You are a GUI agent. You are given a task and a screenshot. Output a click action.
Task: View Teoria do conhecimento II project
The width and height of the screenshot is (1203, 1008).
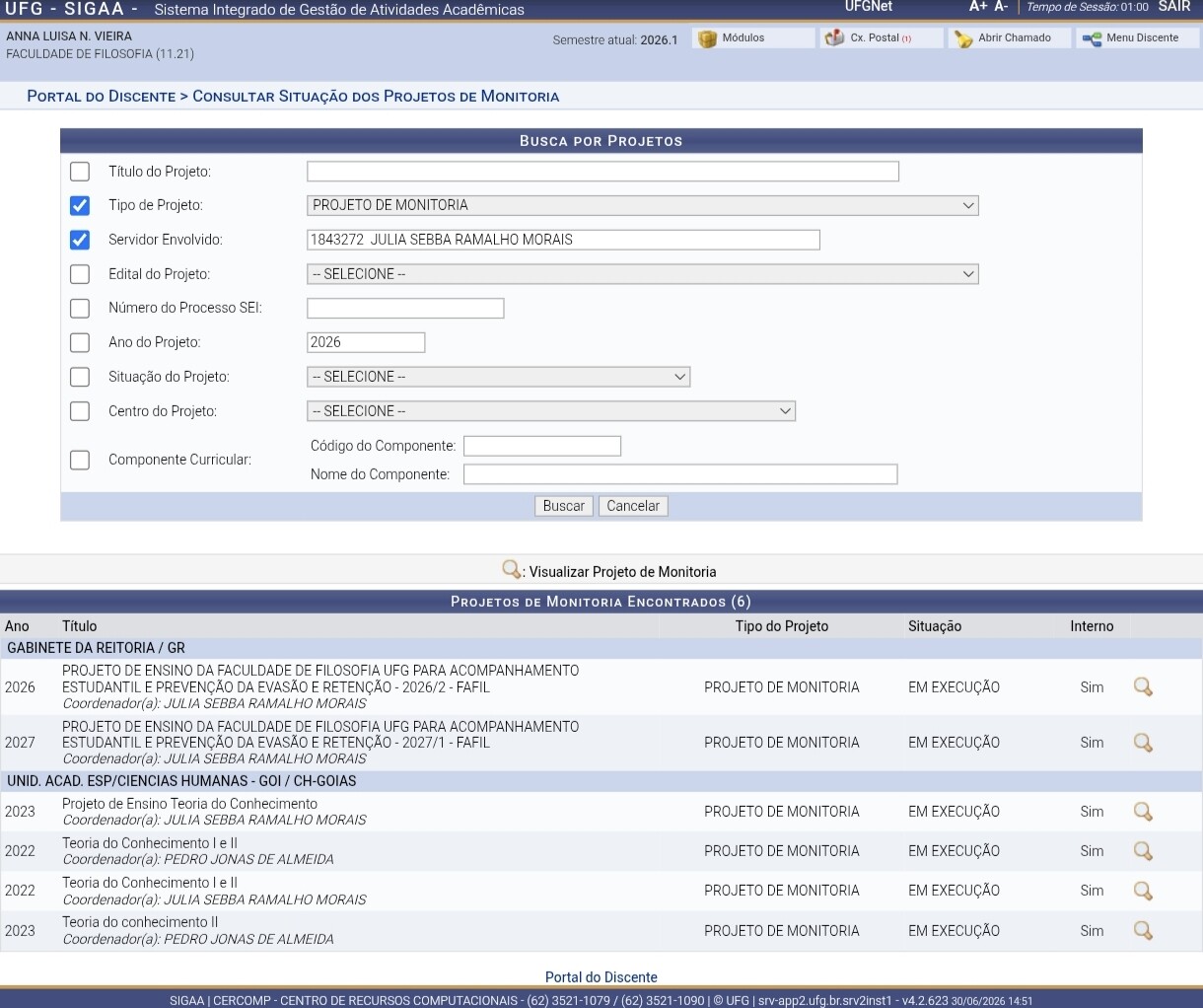point(1143,930)
